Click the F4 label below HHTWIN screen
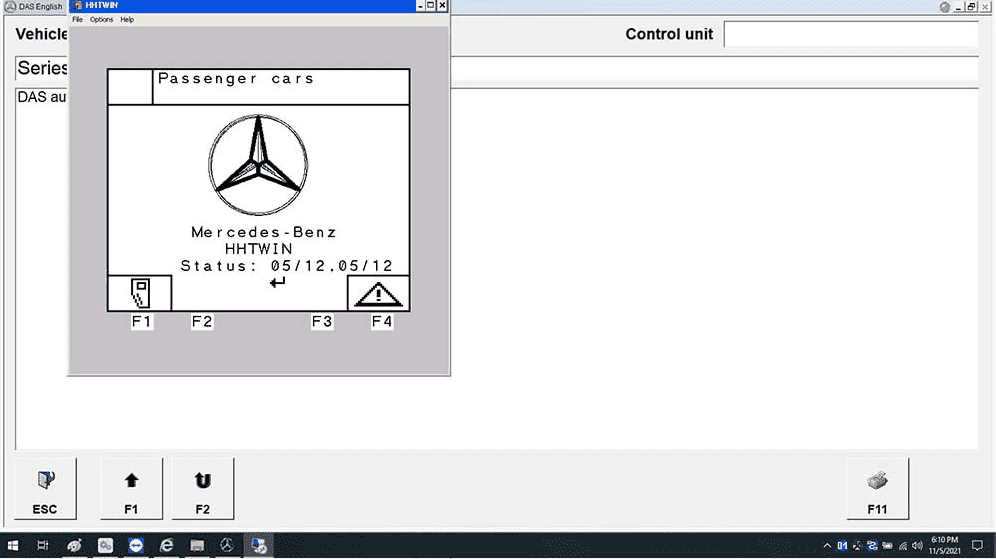 [382, 321]
